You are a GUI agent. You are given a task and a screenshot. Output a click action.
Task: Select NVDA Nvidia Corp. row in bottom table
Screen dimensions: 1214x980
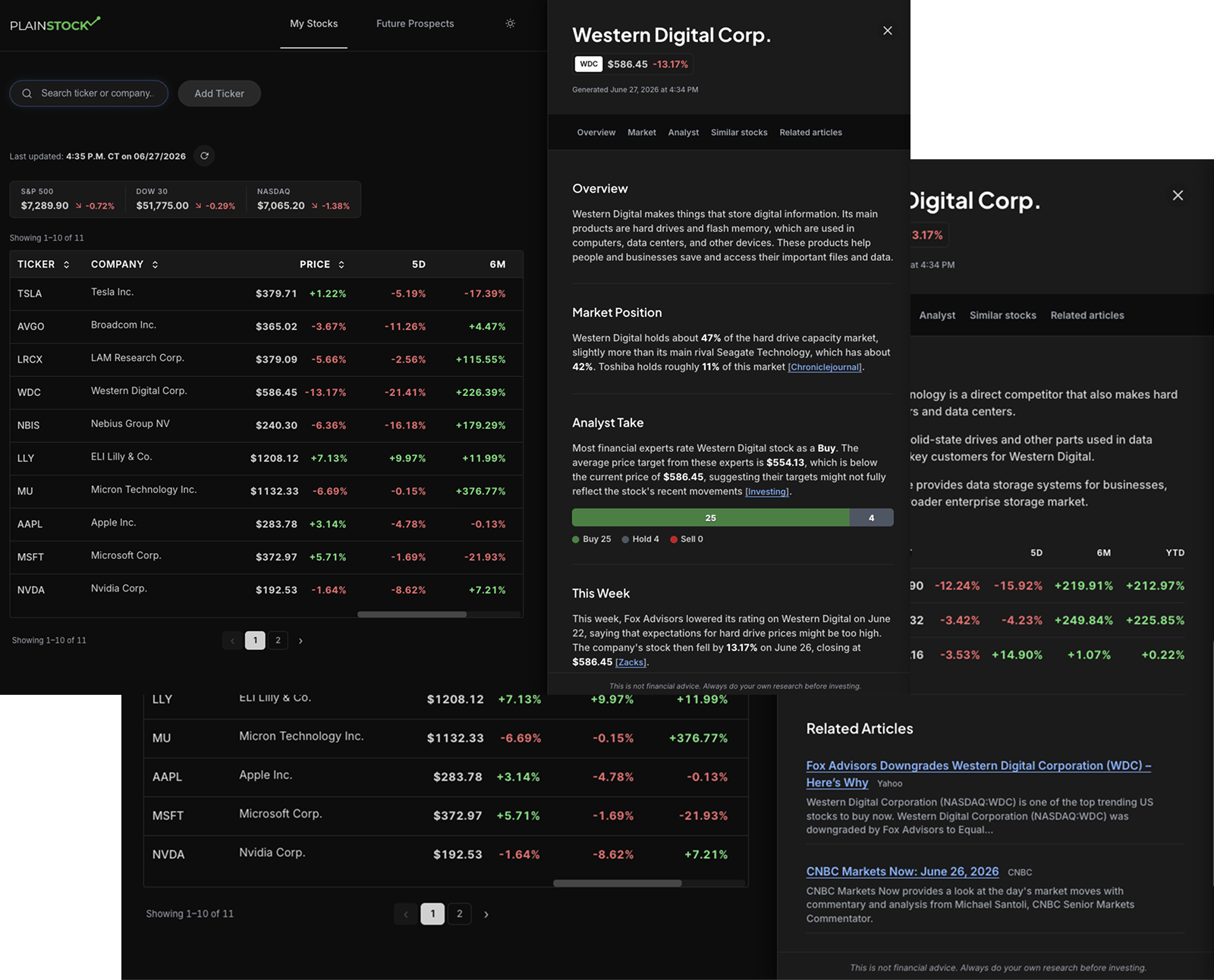coord(446,855)
